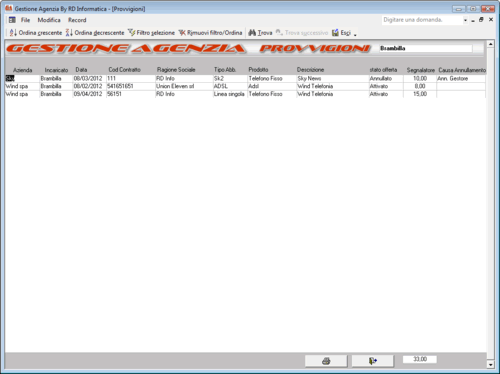Viewport: 500px width, 374px height.
Task: Select the highlighted Sky cell in first row
Action: tap(22, 78)
